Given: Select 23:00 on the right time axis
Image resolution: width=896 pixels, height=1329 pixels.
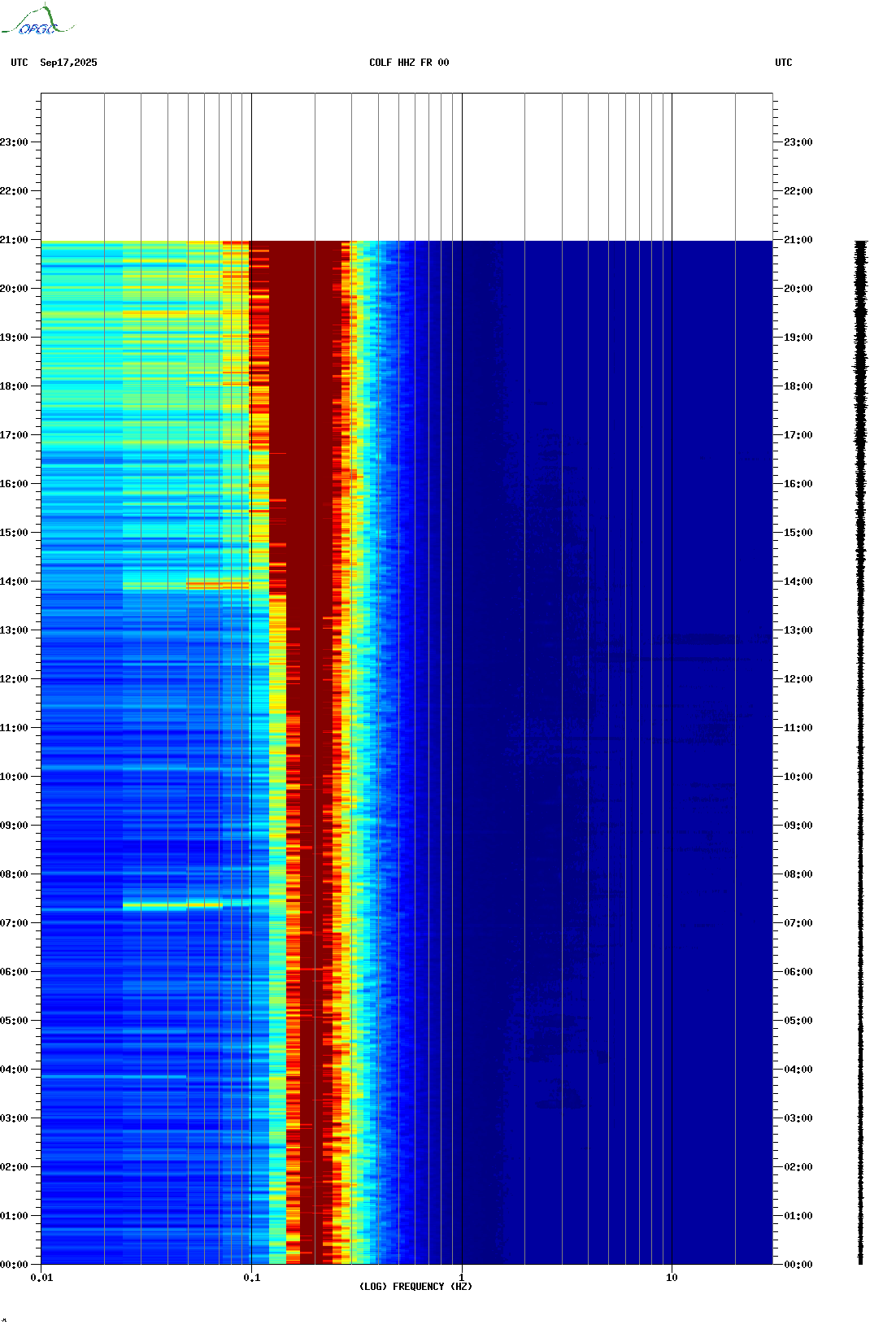Looking at the screenshot, I should (798, 142).
